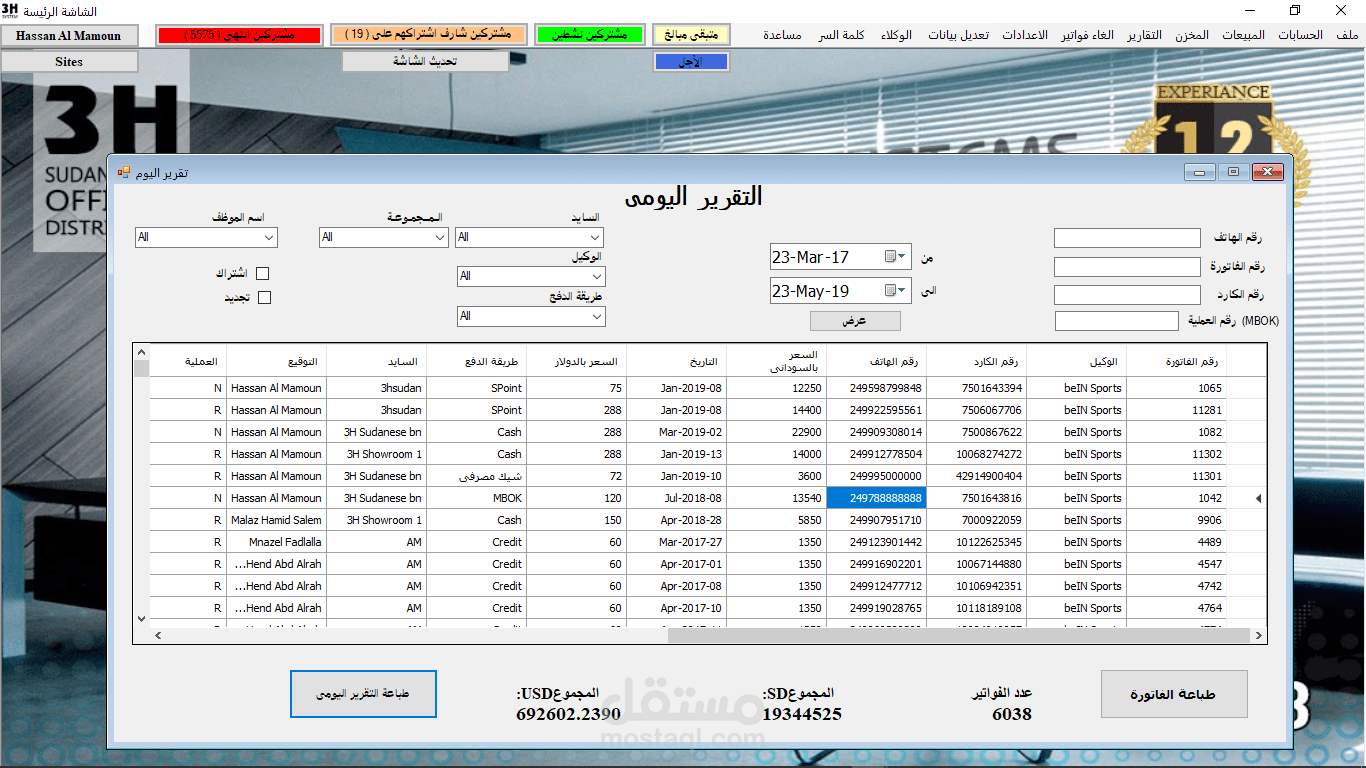Click the blue الآجل button

[x=691, y=62]
